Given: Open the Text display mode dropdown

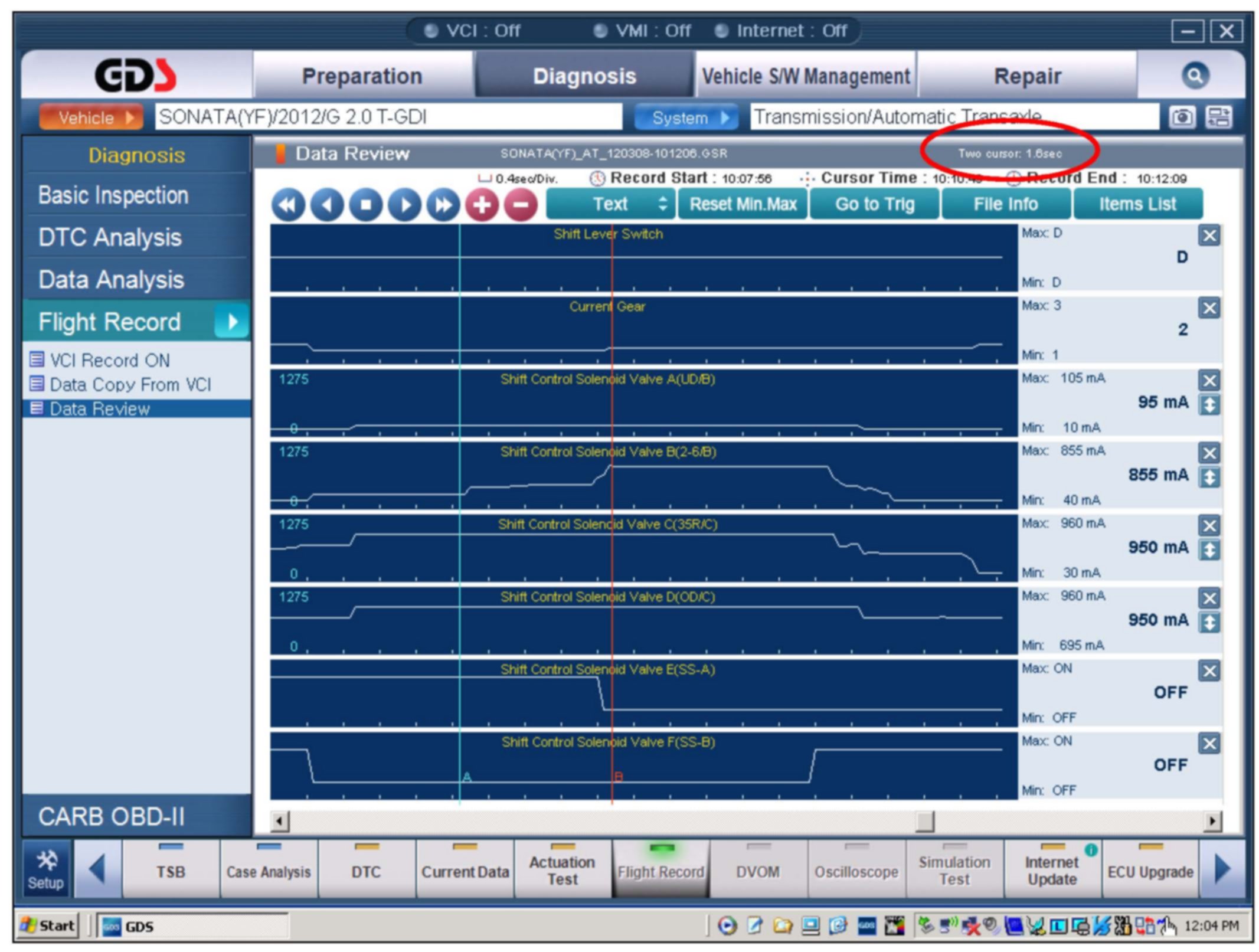Looking at the screenshot, I should point(610,204).
